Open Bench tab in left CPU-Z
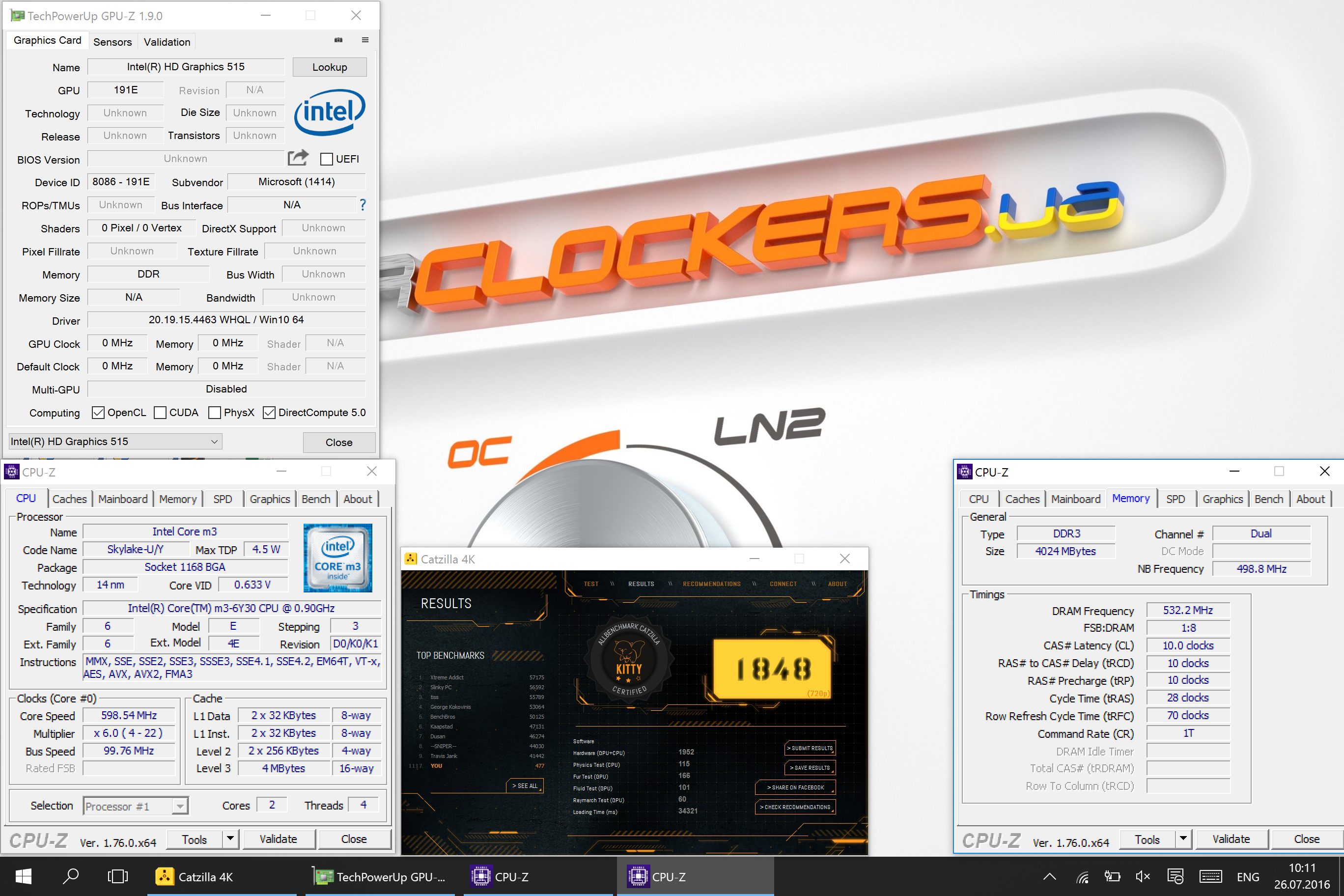 (x=316, y=499)
